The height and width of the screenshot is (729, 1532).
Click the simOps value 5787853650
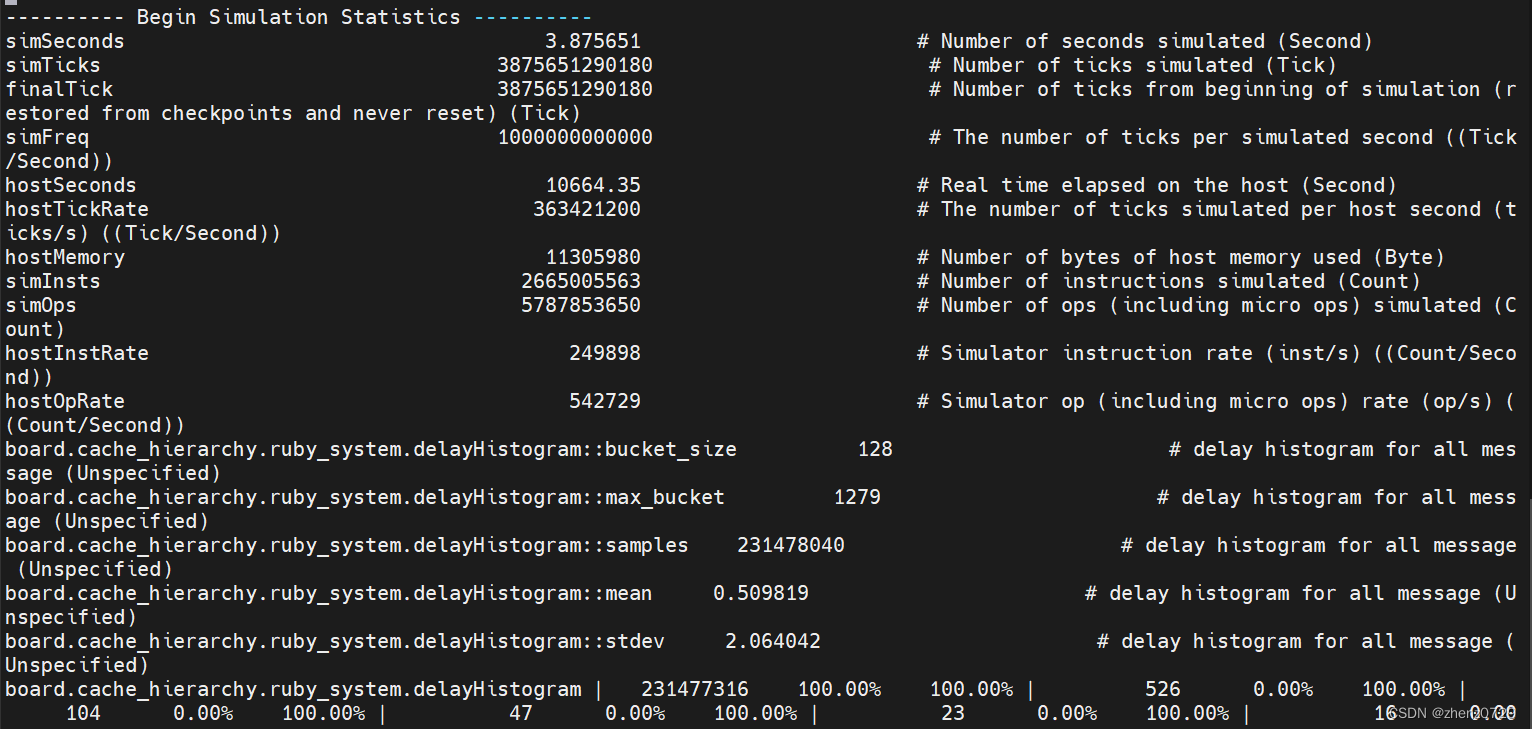coord(581,305)
